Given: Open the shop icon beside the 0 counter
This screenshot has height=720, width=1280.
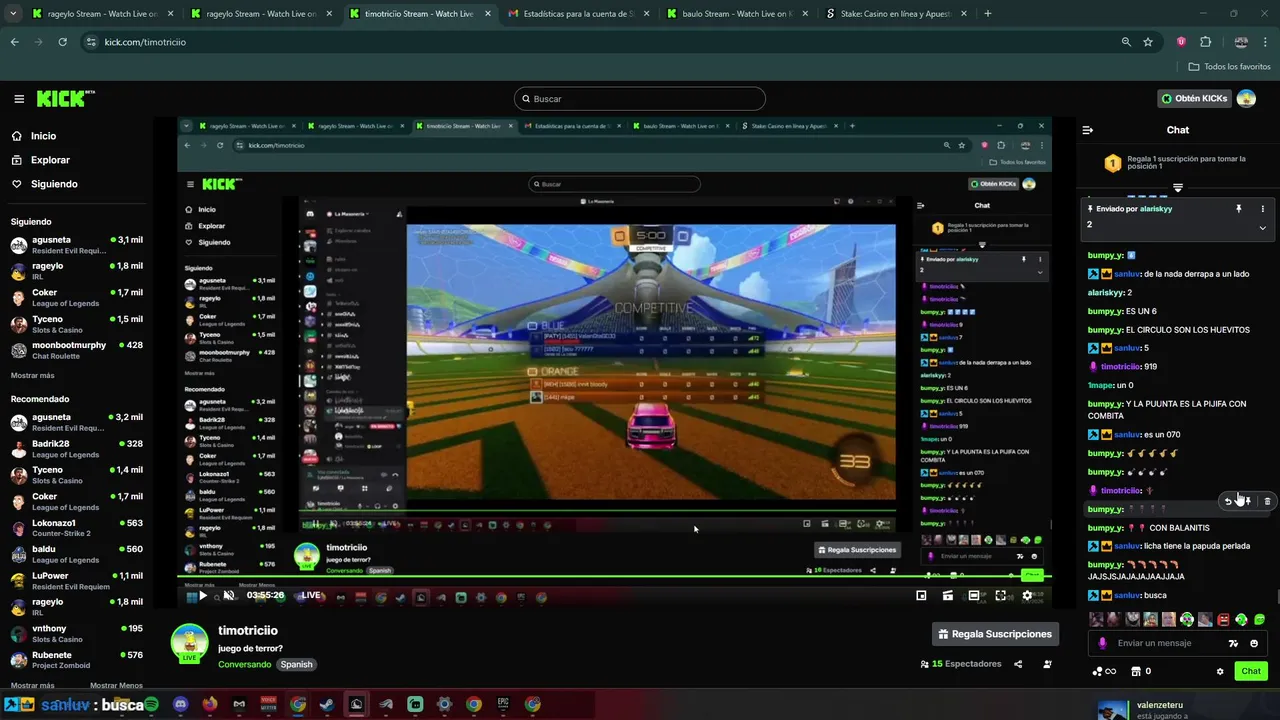Looking at the screenshot, I should pos(1134,671).
